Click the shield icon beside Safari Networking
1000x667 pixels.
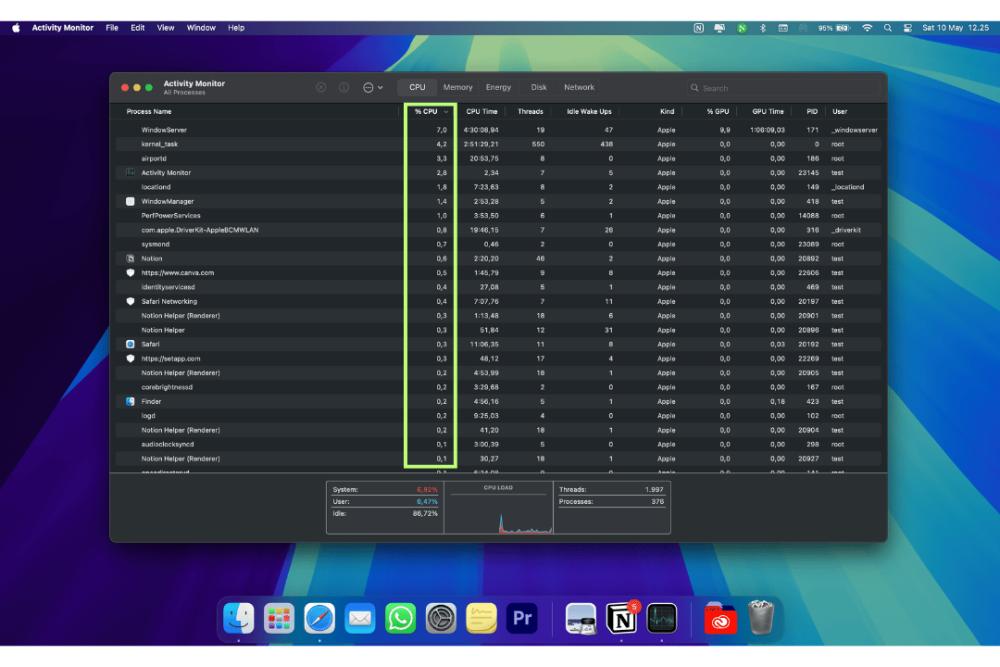tap(130, 301)
